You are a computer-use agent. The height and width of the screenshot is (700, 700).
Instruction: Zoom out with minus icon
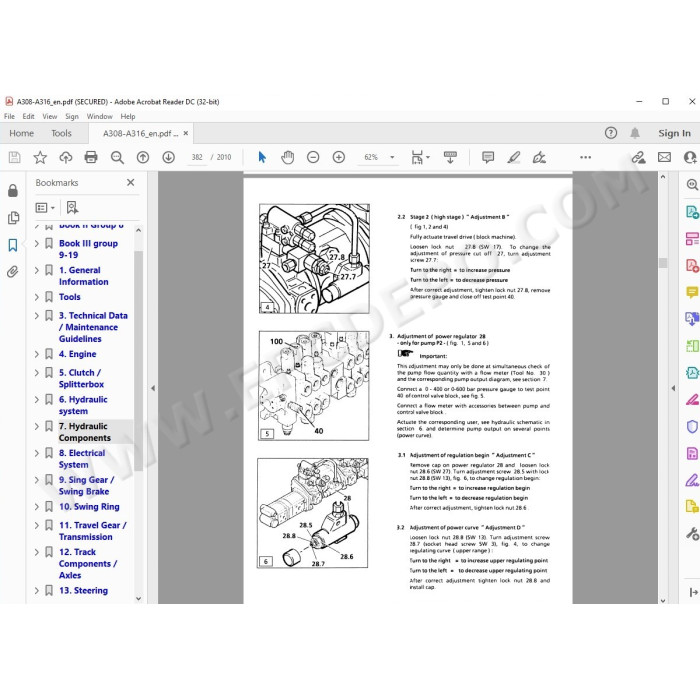click(x=313, y=157)
